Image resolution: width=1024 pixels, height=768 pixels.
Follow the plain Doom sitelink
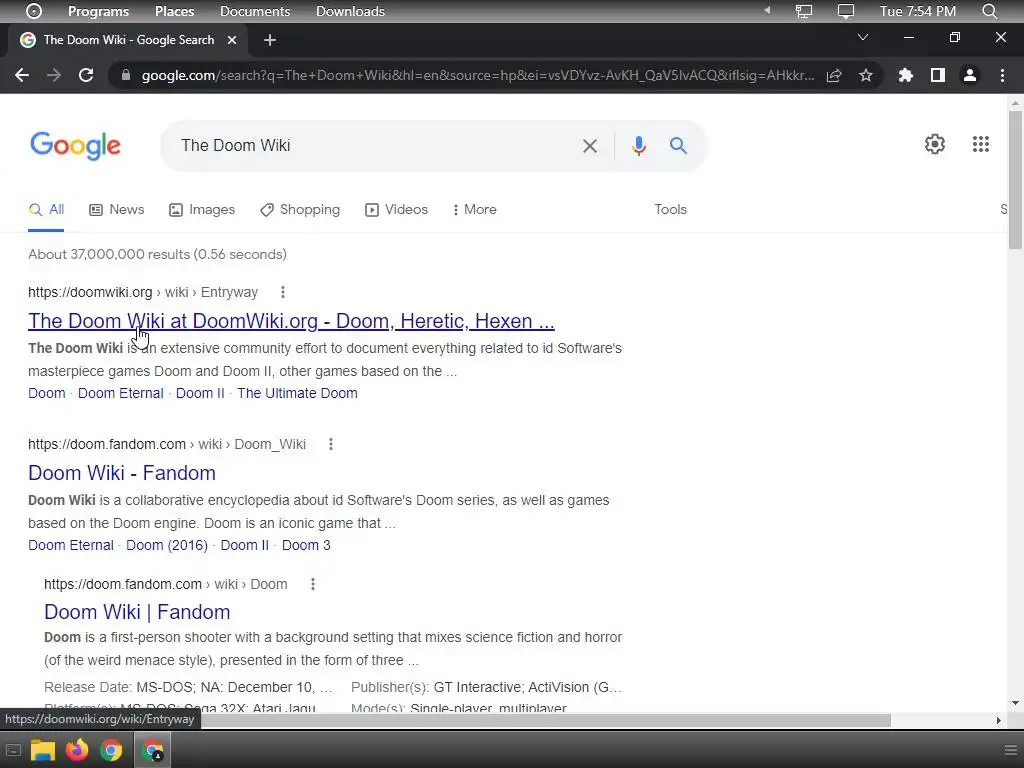coord(46,393)
